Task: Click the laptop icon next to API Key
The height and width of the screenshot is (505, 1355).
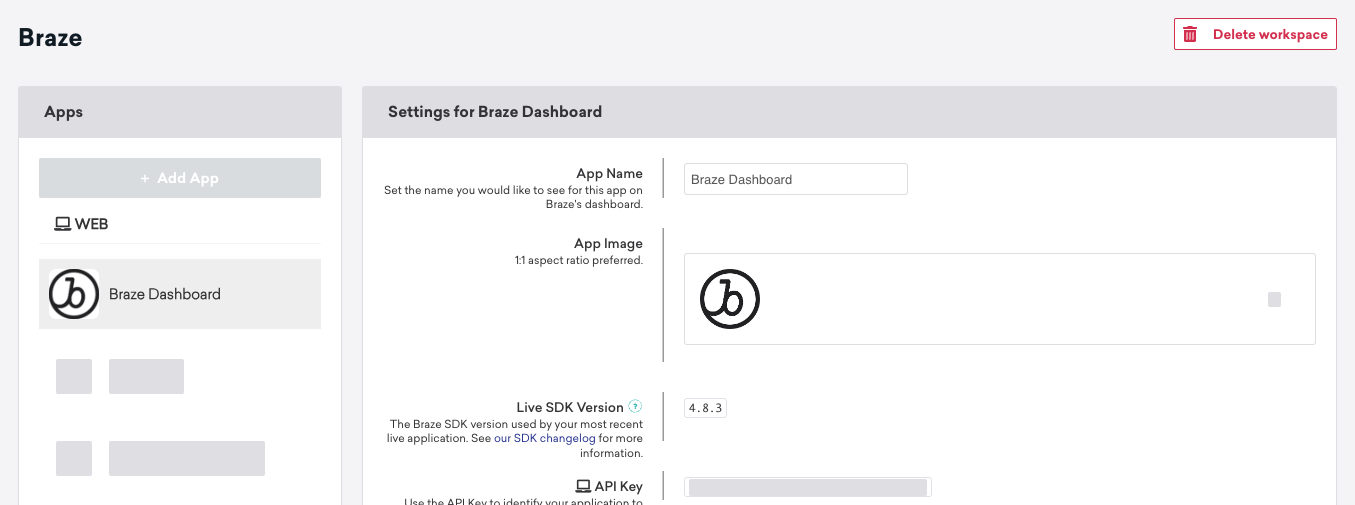Action: 583,486
